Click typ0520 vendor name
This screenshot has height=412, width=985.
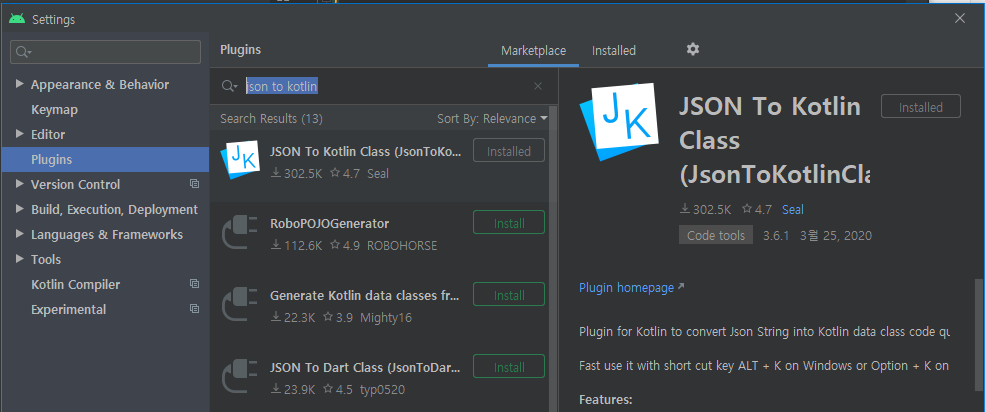point(382,390)
